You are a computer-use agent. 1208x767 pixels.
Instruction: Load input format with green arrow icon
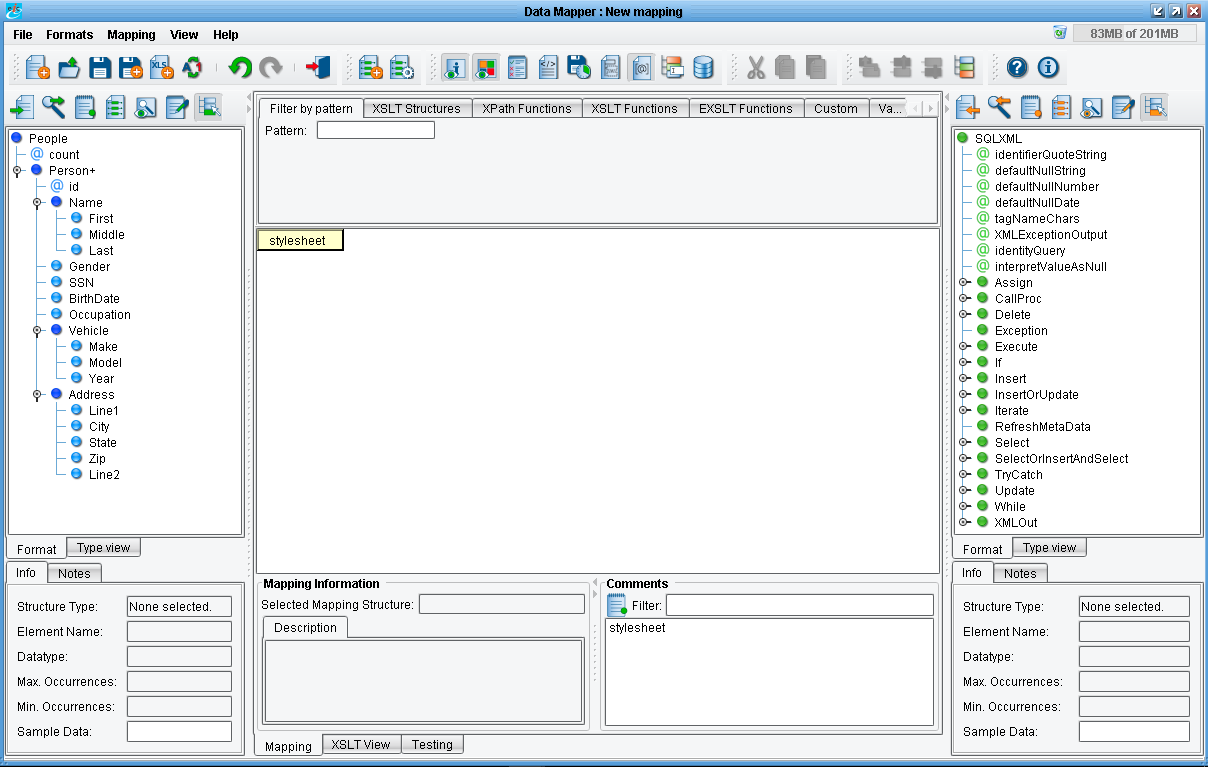tap(22, 107)
